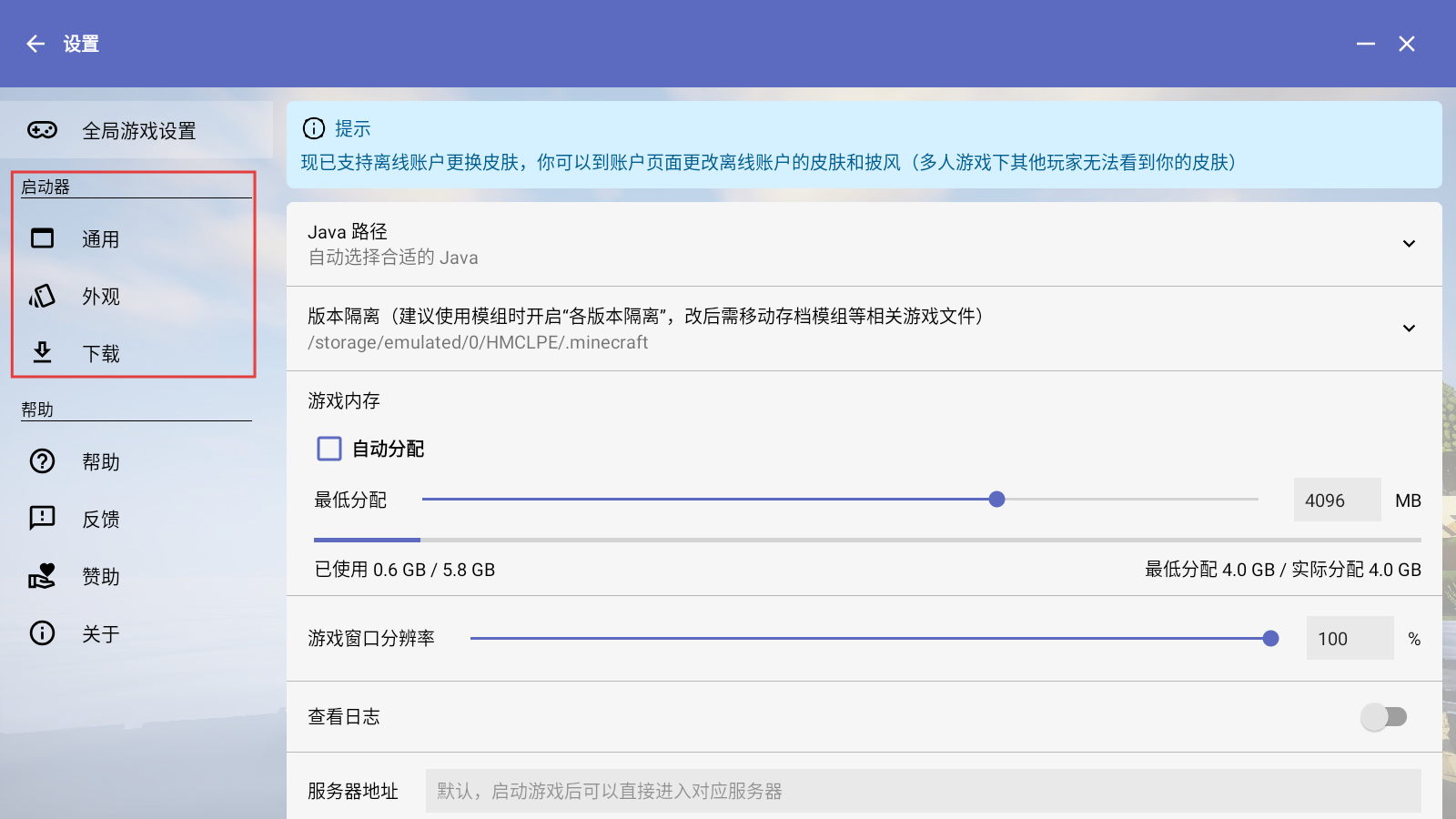Click the gamepad icon for global game settings
Screen dimensions: 1456x819
(x=42, y=130)
